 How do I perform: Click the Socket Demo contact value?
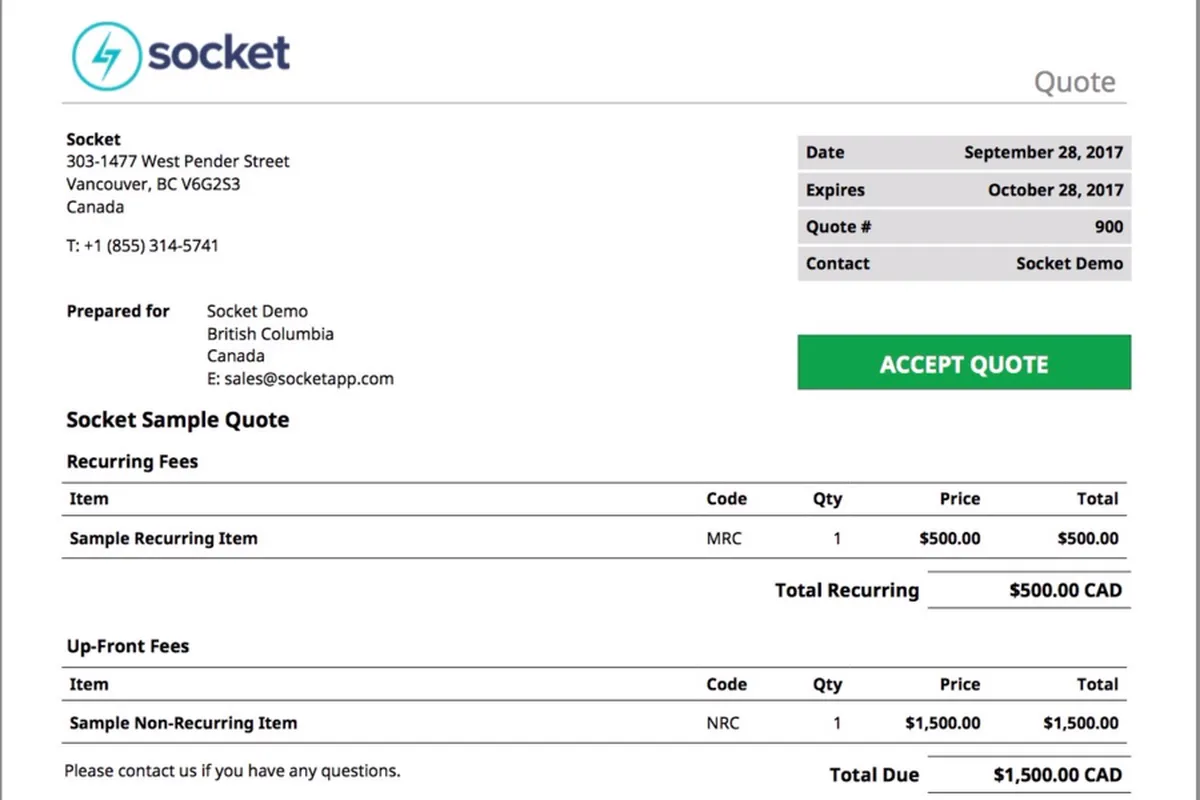[1069, 264]
